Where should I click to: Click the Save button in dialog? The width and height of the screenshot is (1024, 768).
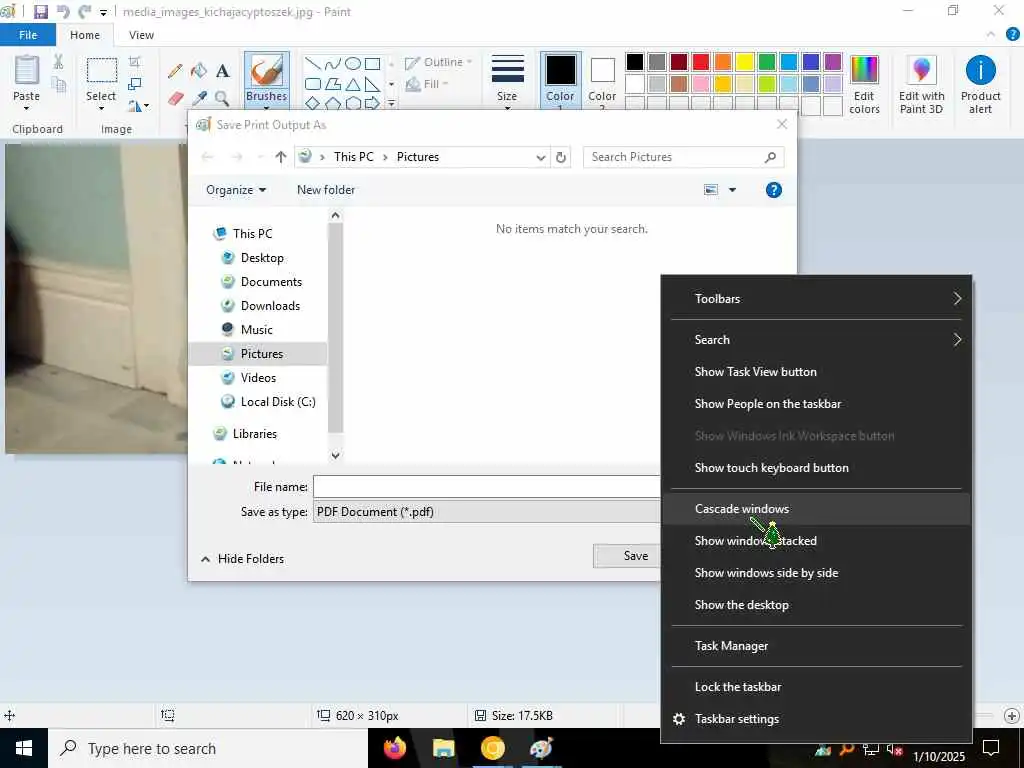click(x=627, y=556)
